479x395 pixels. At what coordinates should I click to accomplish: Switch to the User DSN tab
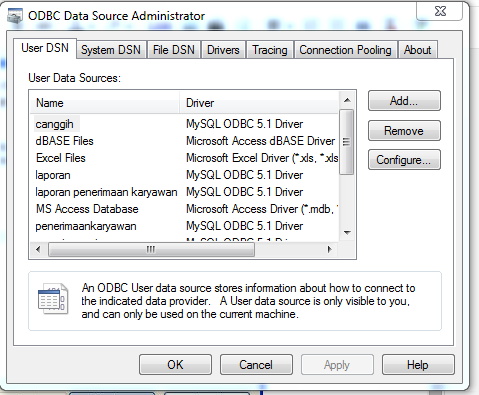(45, 49)
